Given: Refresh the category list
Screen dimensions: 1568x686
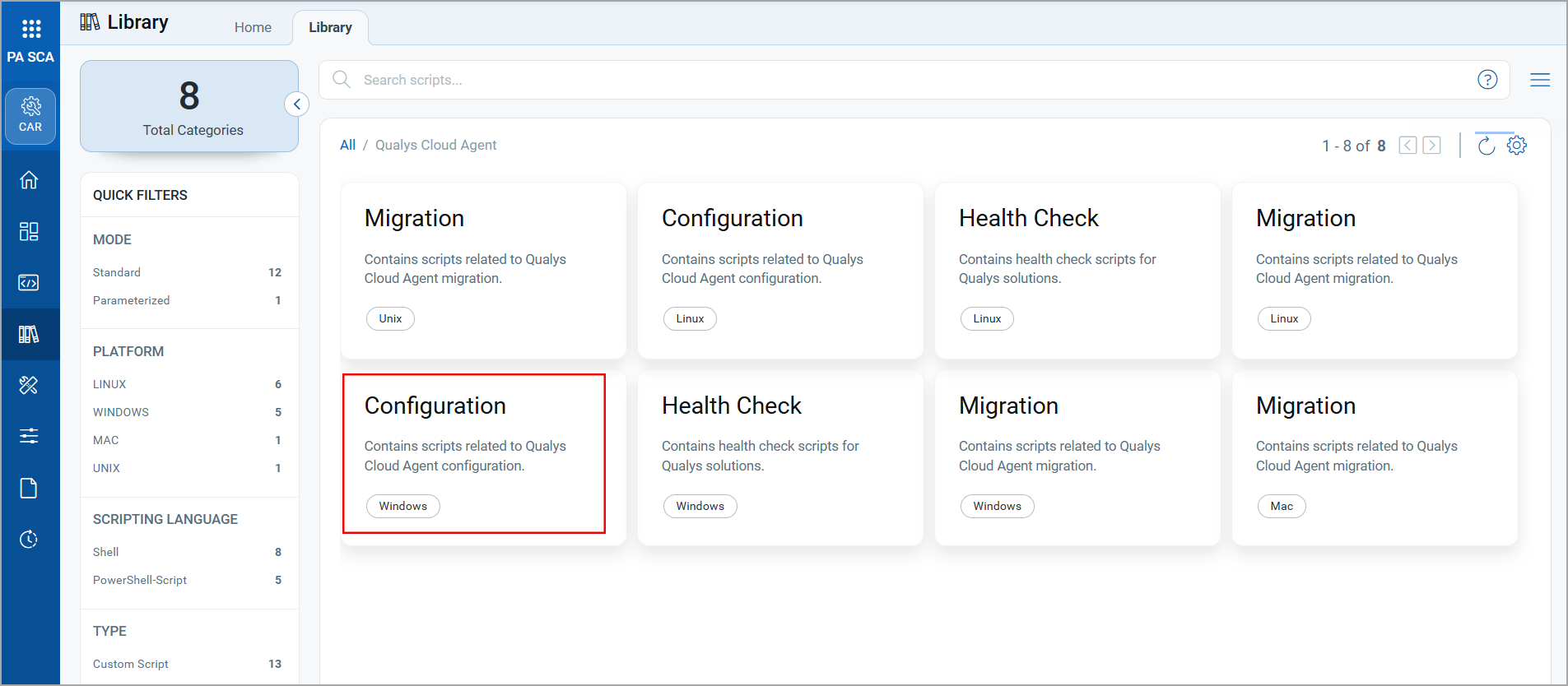Looking at the screenshot, I should [x=1486, y=146].
